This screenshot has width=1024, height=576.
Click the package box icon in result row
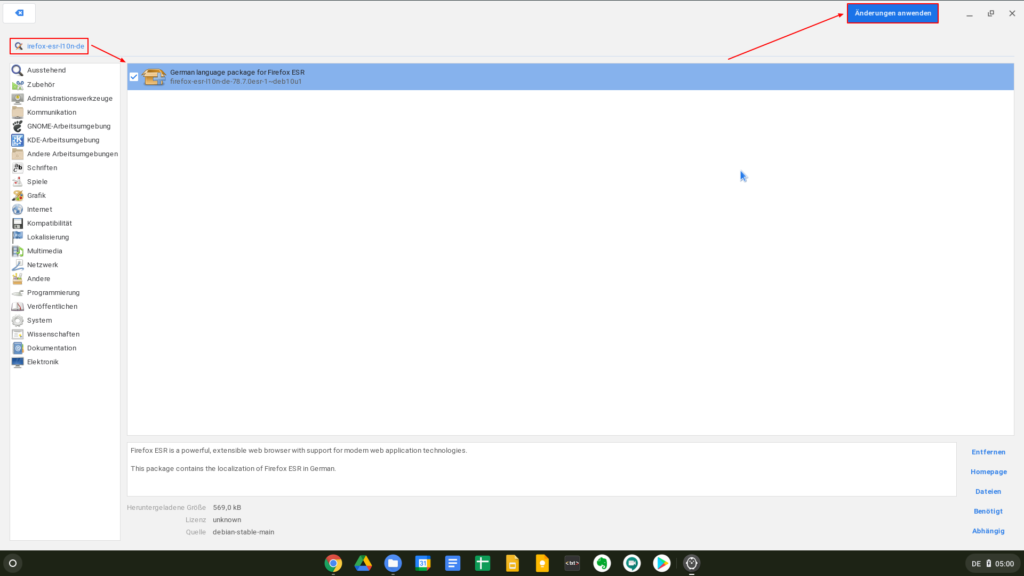pyautogui.click(x=154, y=77)
